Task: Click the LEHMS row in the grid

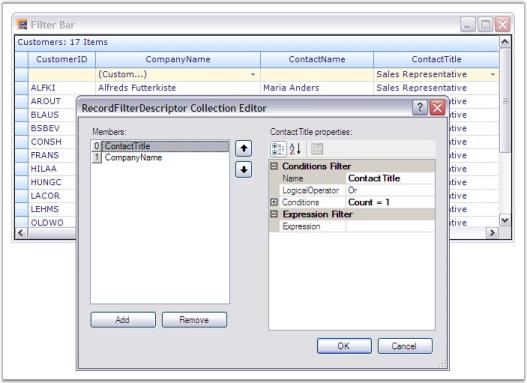Action: pyautogui.click(x=45, y=209)
